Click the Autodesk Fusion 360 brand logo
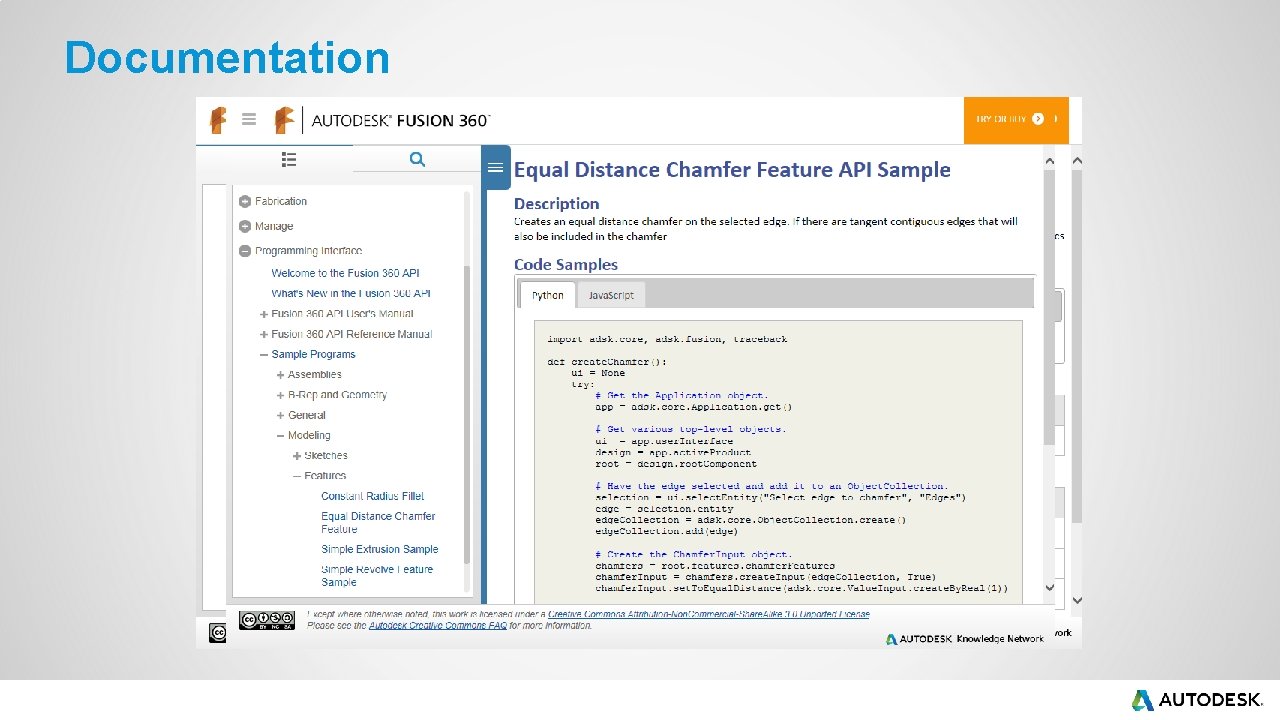Viewport: 1280px width, 720px height. coord(384,120)
